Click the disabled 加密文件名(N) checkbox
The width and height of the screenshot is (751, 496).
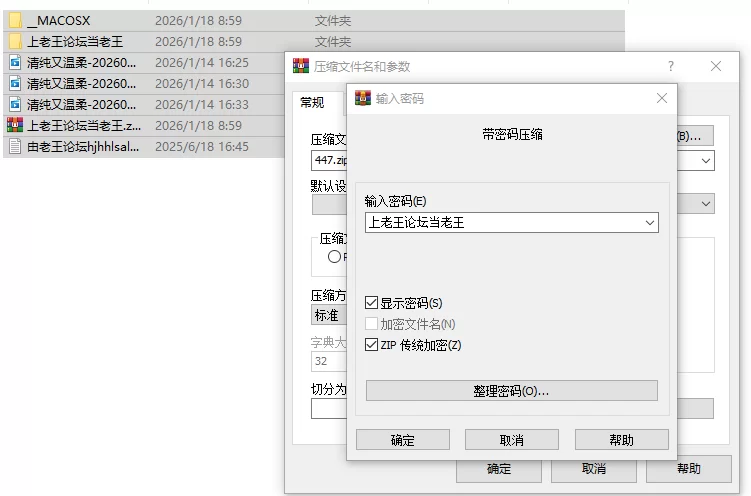click(371, 324)
